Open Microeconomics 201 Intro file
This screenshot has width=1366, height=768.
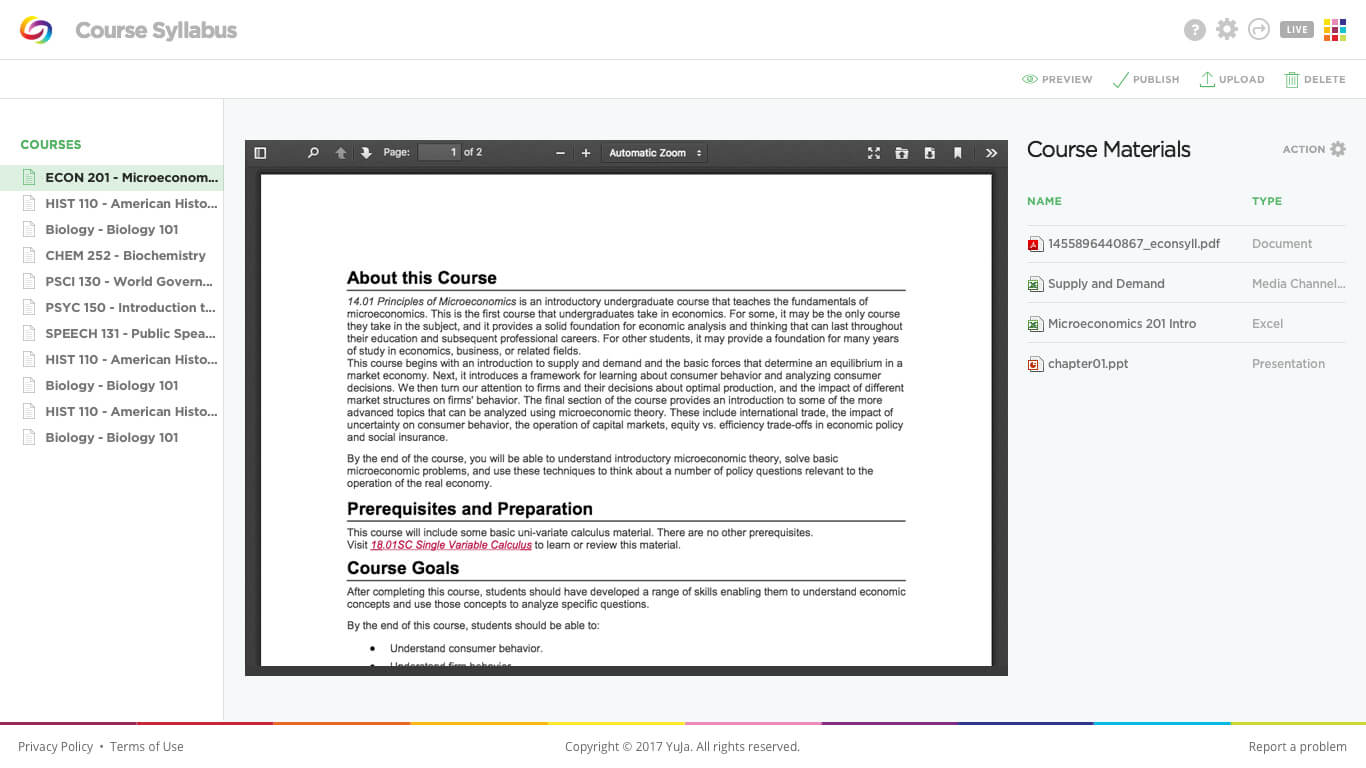pyautogui.click(x=1122, y=324)
